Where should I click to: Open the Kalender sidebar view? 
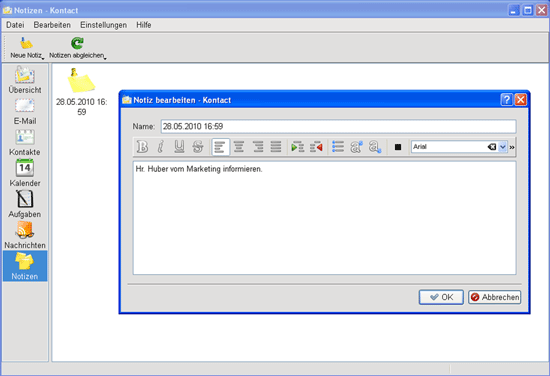click(x=25, y=173)
